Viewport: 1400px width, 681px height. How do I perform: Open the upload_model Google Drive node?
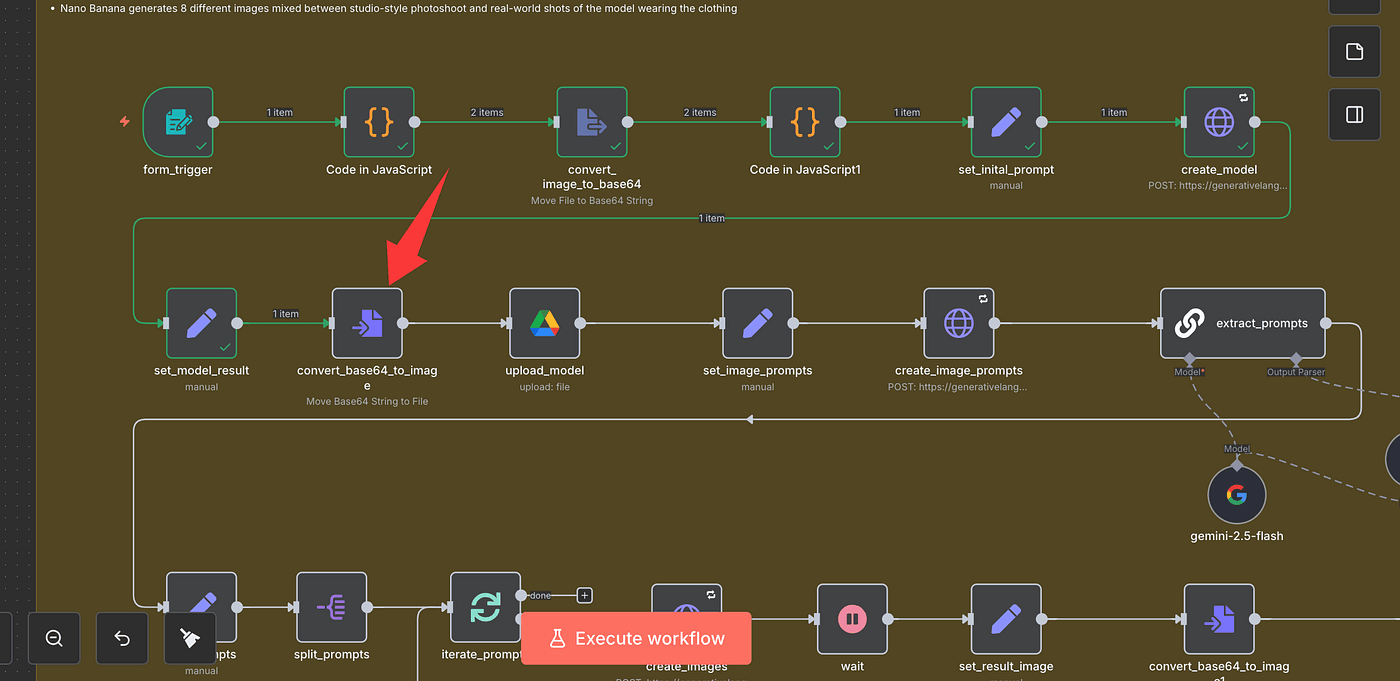click(544, 323)
